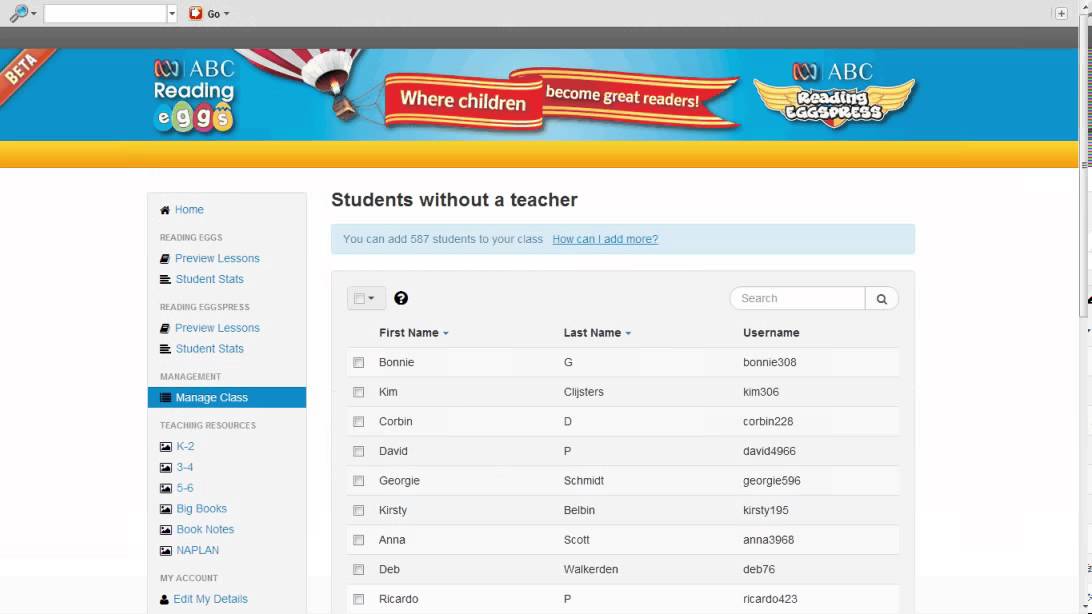Viewport: 1092px width, 614px height.
Task: Tick the checkbox for David P
Action: tap(359, 451)
